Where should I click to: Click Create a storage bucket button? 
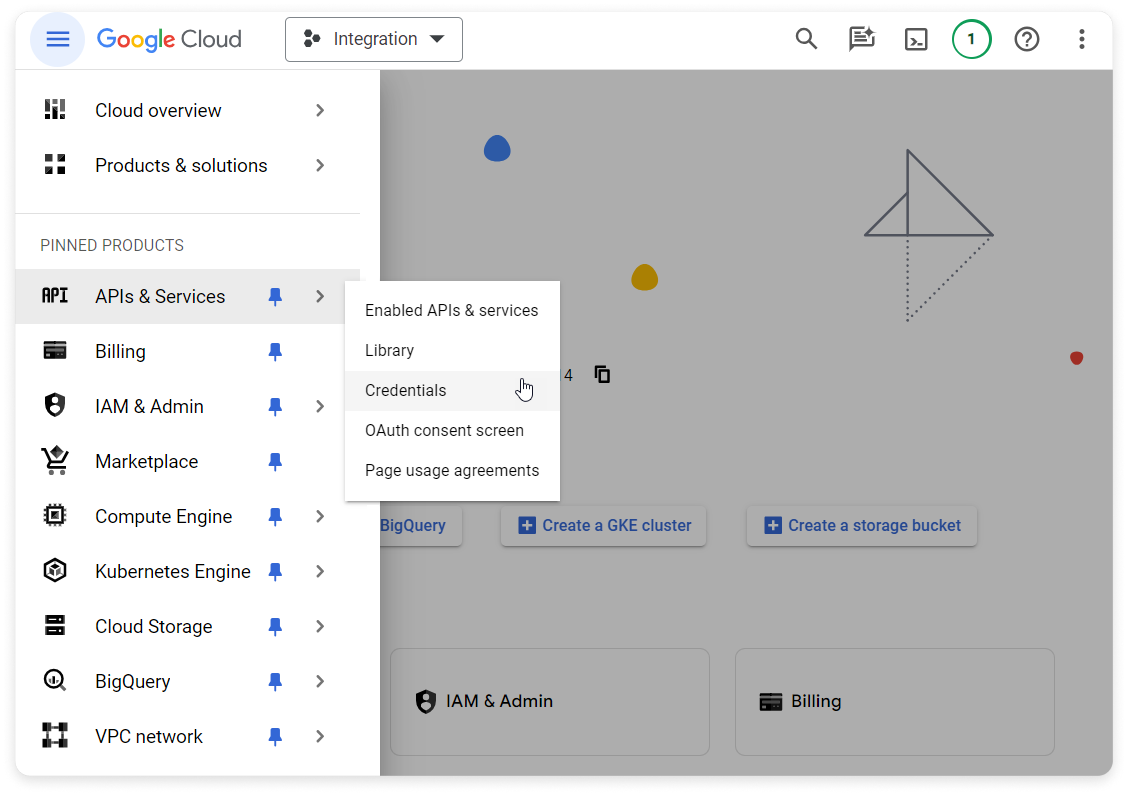pos(862,525)
